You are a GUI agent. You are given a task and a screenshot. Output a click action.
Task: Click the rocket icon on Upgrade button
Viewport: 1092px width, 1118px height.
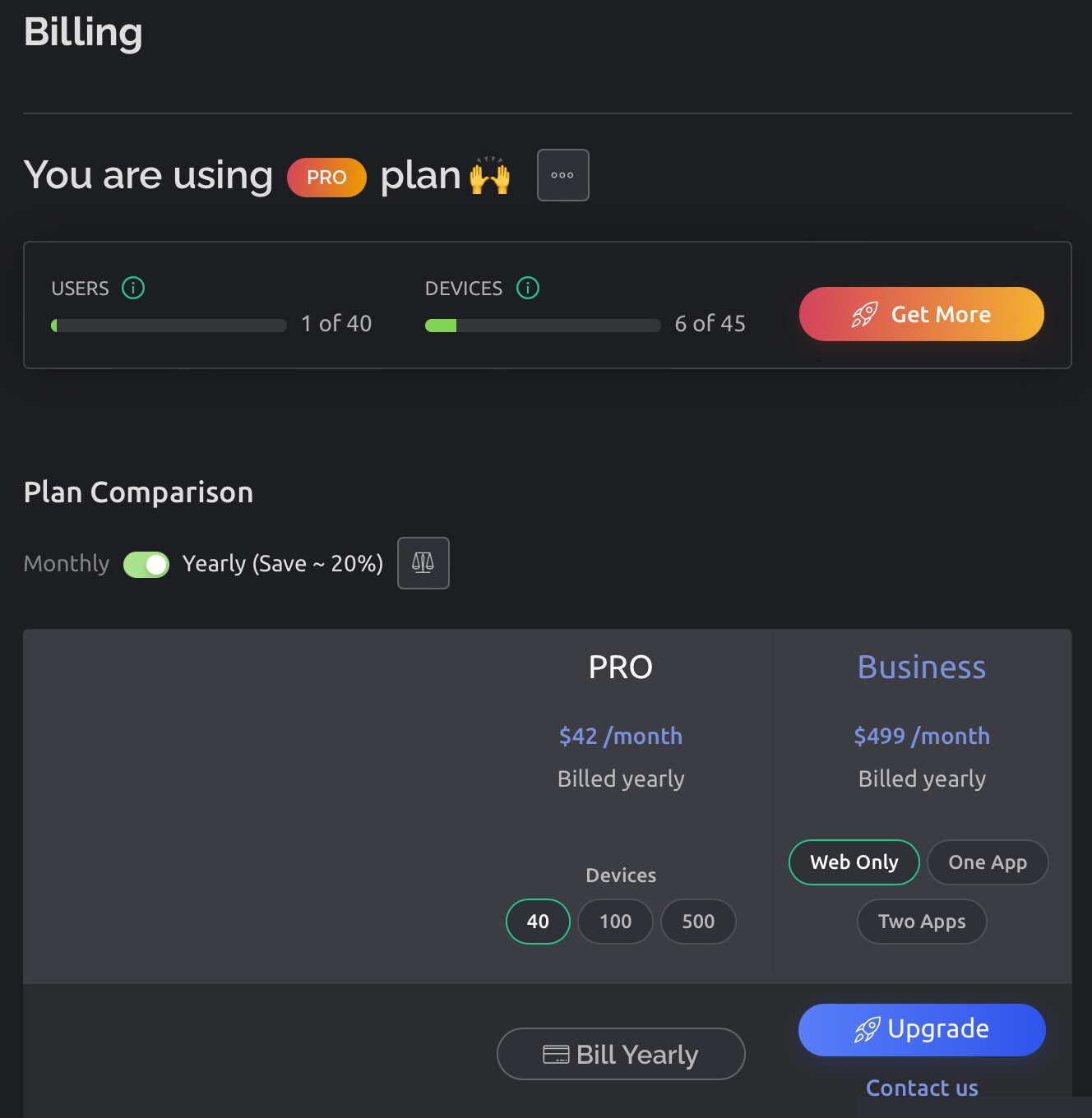pos(868,1029)
